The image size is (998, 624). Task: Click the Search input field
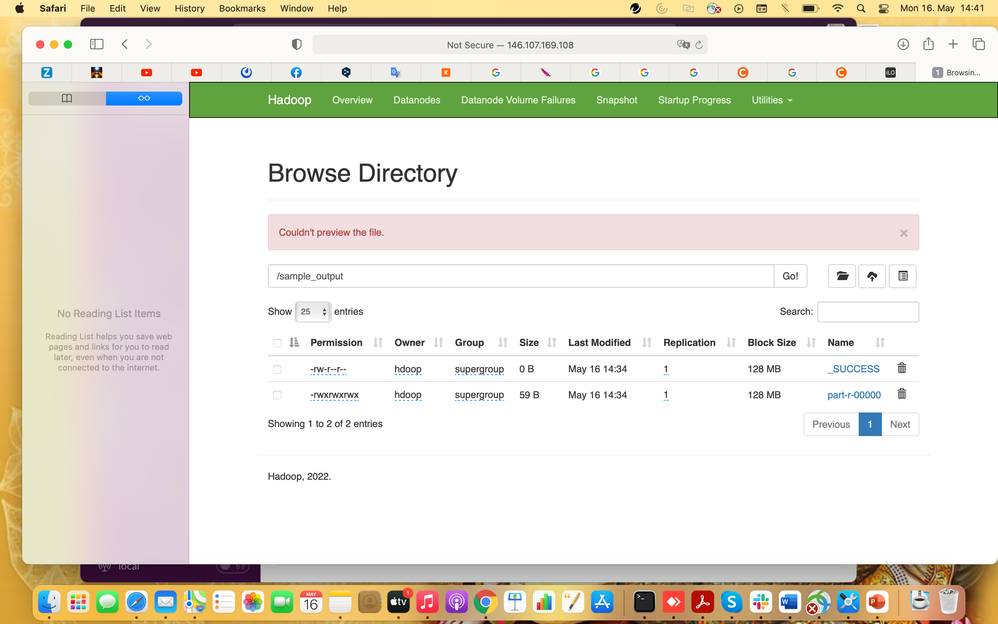click(868, 312)
